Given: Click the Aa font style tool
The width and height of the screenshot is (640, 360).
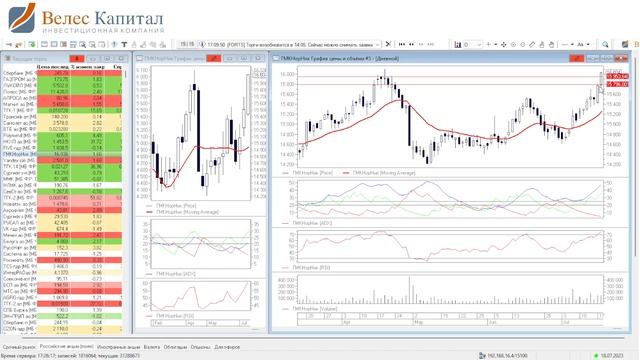Looking at the screenshot, I should pyautogui.click(x=580, y=44).
